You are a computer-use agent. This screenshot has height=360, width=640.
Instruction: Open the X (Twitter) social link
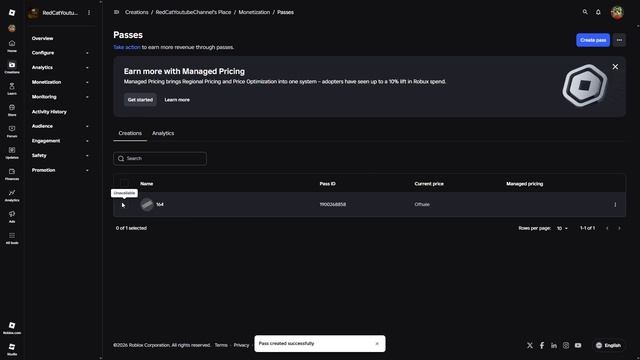tap(530, 345)
